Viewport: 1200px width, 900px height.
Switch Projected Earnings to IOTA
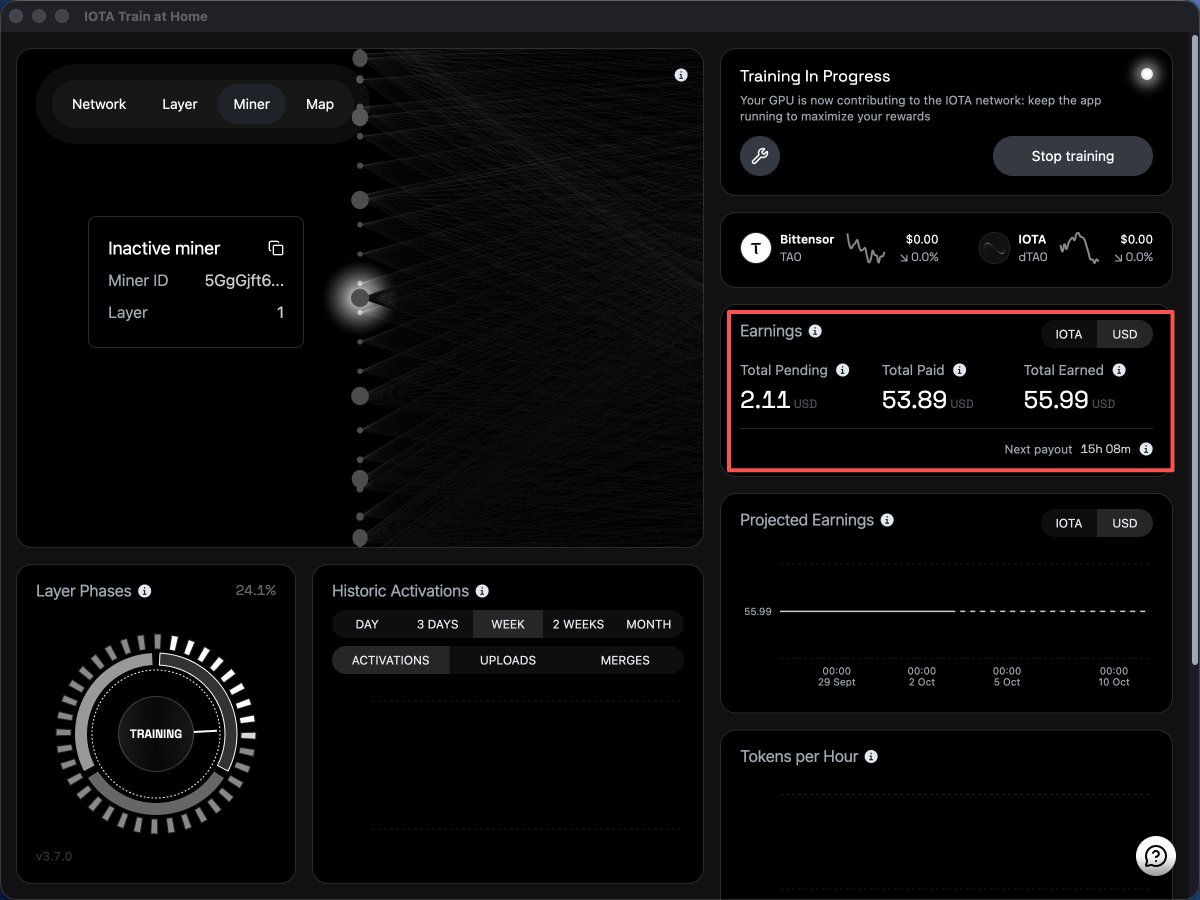1069,523
